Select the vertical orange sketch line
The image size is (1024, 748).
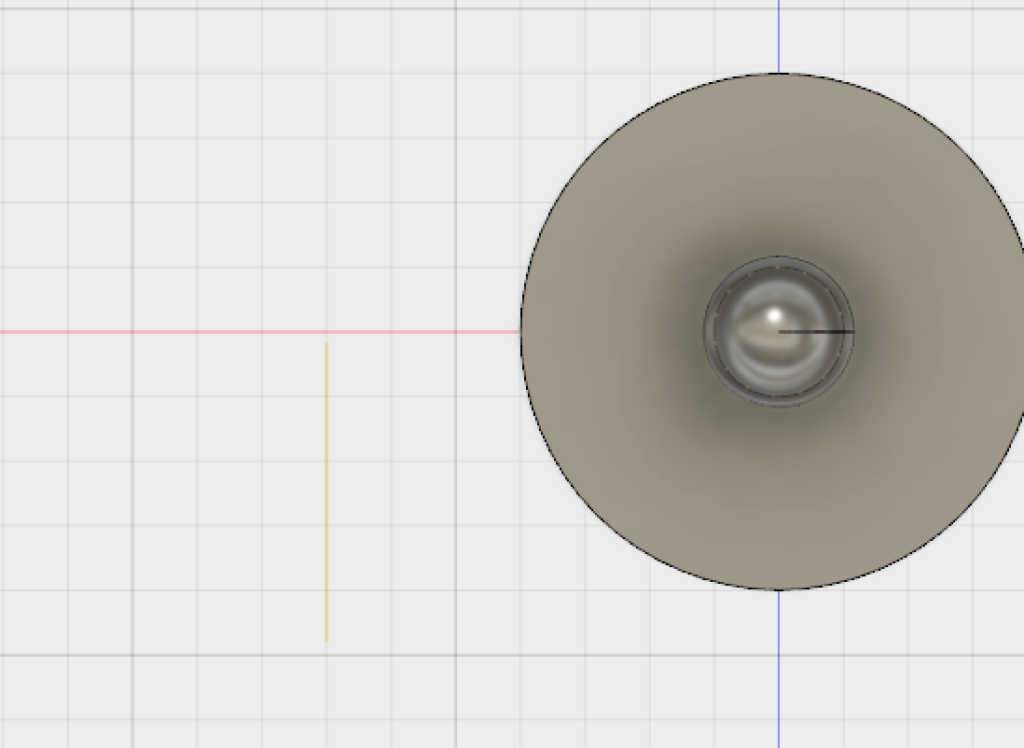(x=327, y=492)
